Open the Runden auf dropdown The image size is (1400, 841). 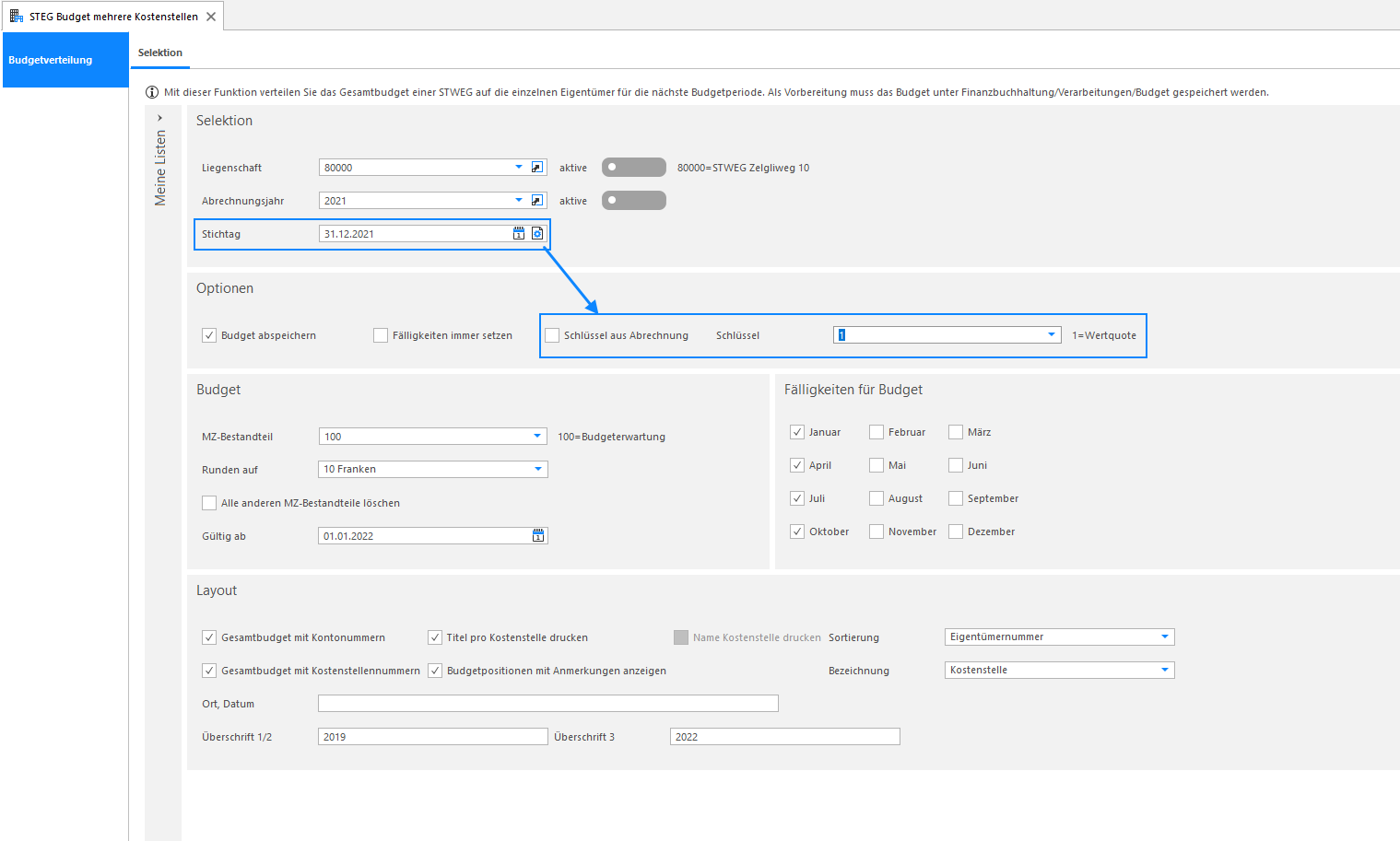point(538,470)
